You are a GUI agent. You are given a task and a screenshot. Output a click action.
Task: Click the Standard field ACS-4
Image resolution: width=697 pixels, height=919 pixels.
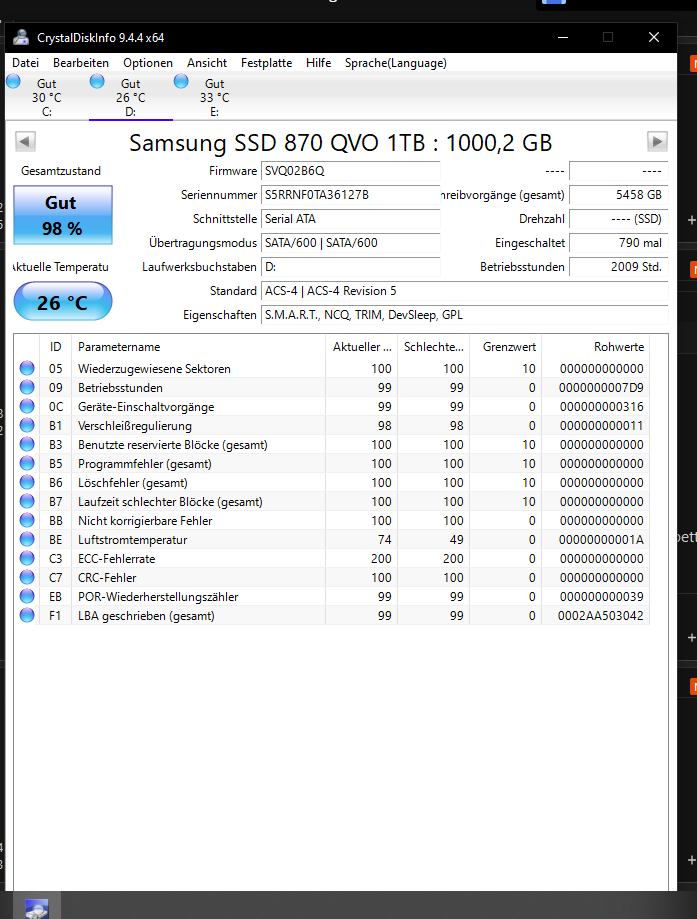(465, 291)
